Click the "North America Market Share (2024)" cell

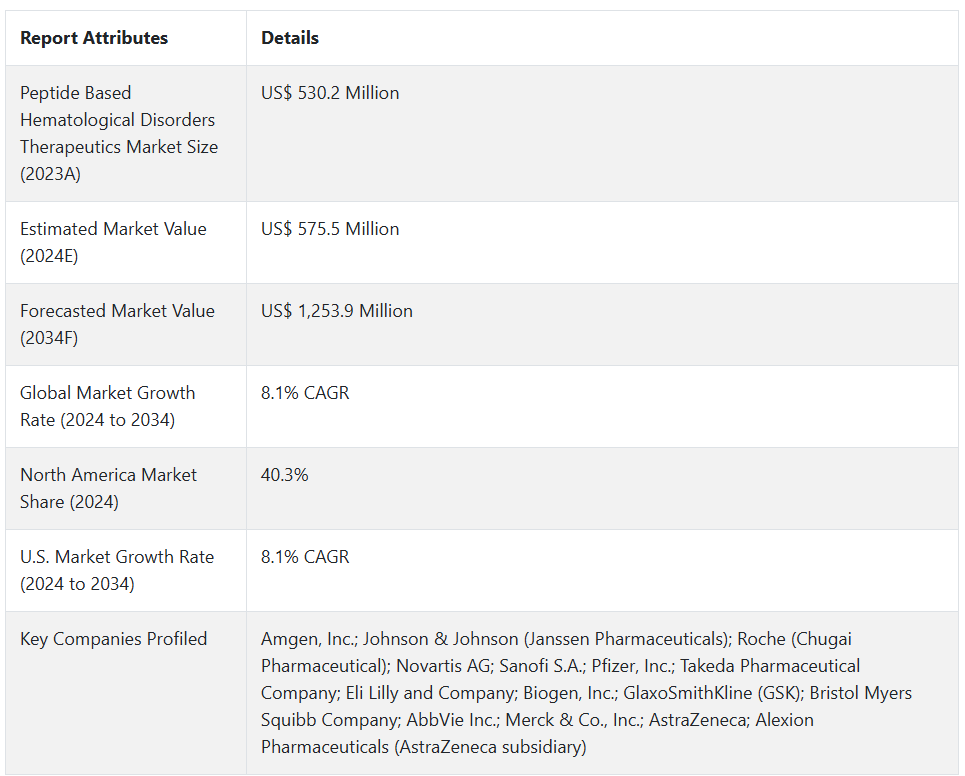tap(108, 488)
